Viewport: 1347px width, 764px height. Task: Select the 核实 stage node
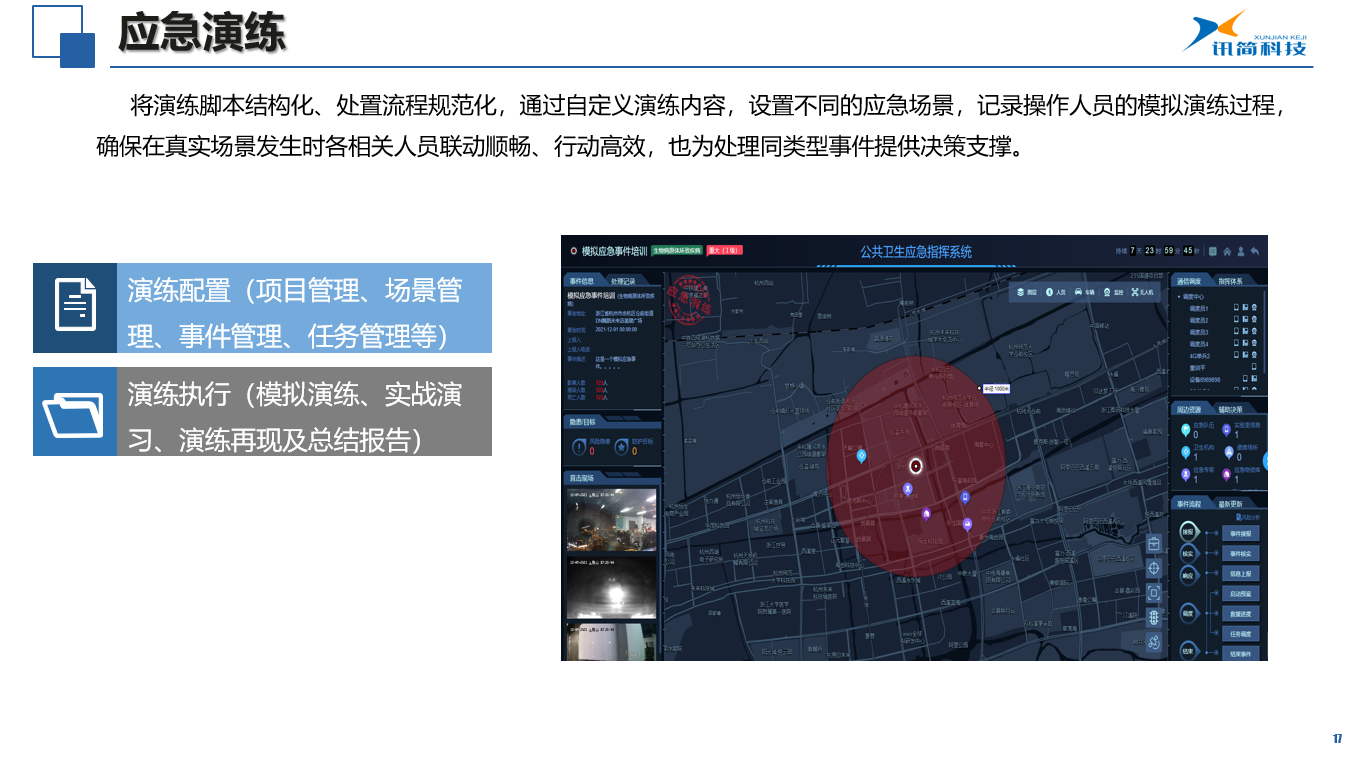(x=1188, y=554)
